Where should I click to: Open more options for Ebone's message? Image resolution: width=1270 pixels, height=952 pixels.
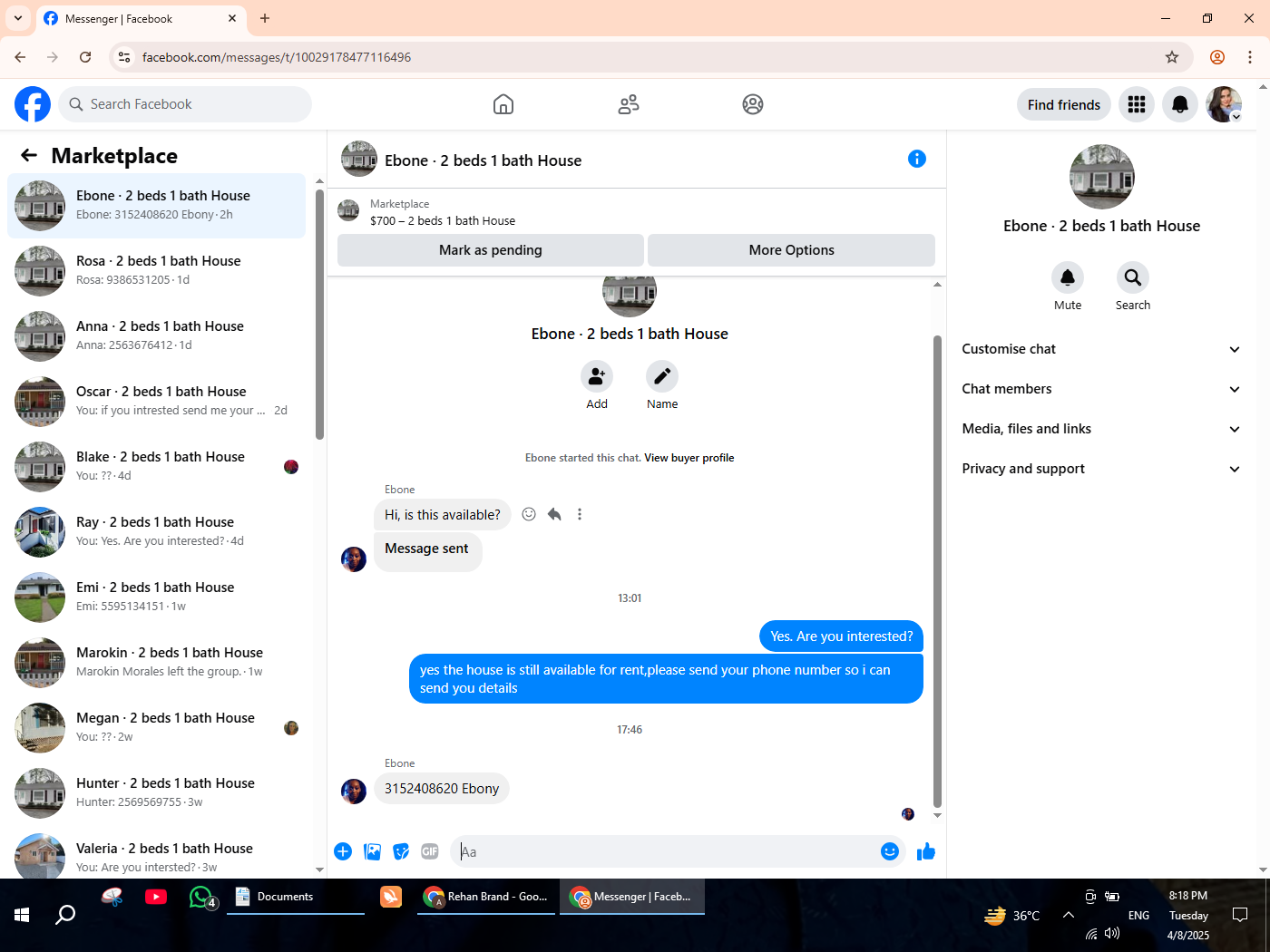tap(580, 514)
